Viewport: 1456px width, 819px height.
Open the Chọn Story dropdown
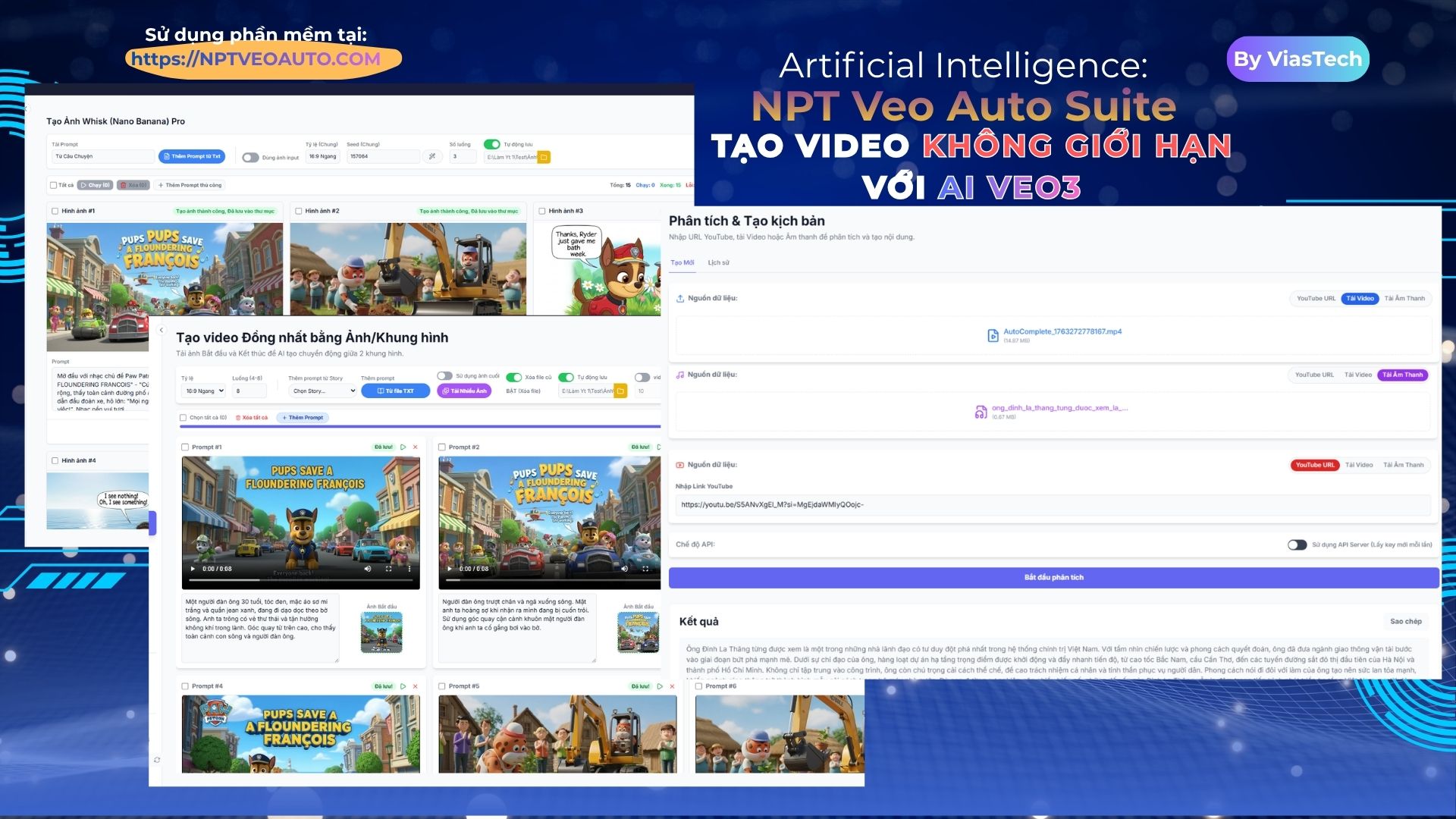pyautogui.click(x=322, y=391)
